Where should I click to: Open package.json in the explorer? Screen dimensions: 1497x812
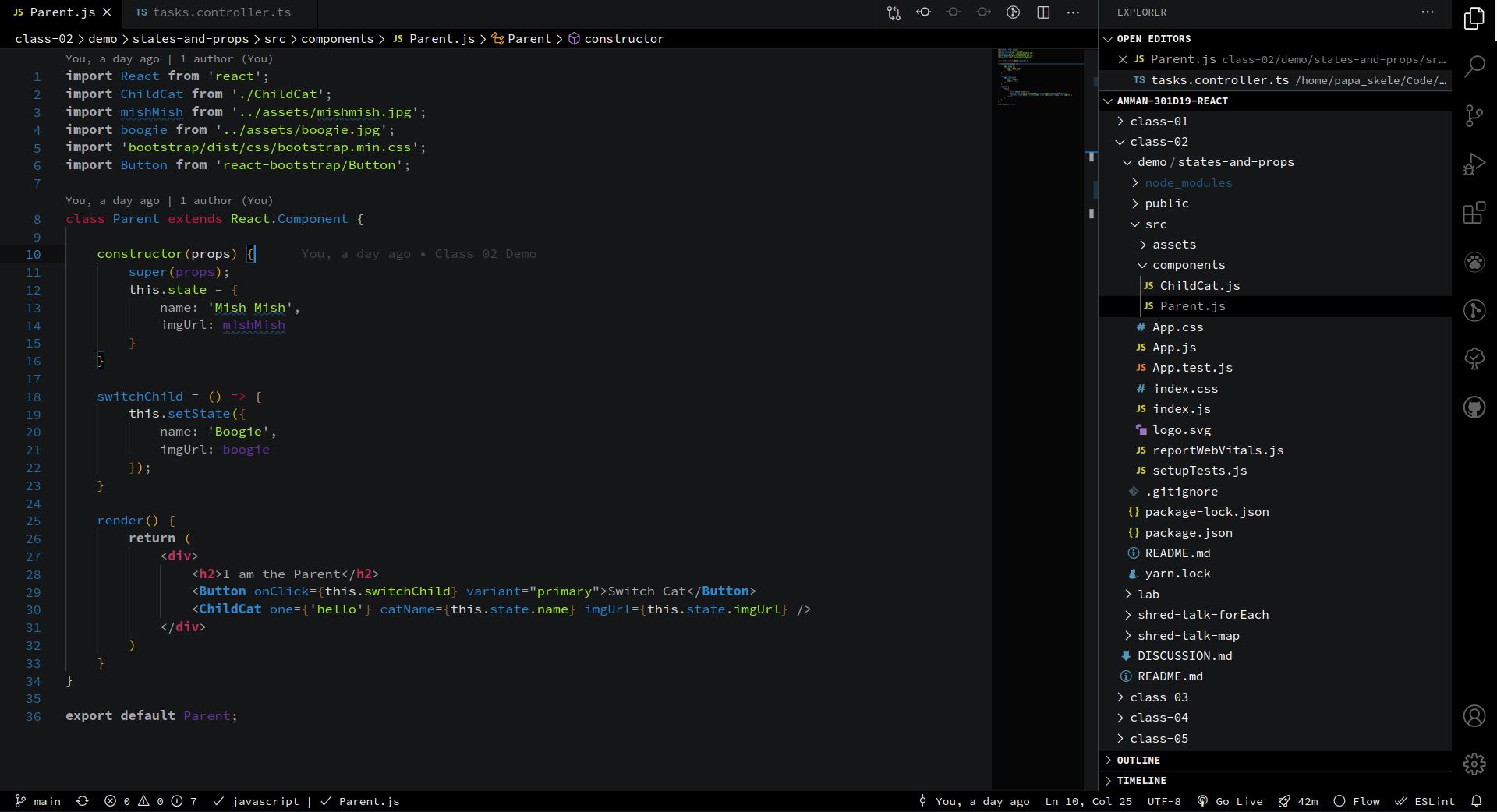tap(1275, 533)
